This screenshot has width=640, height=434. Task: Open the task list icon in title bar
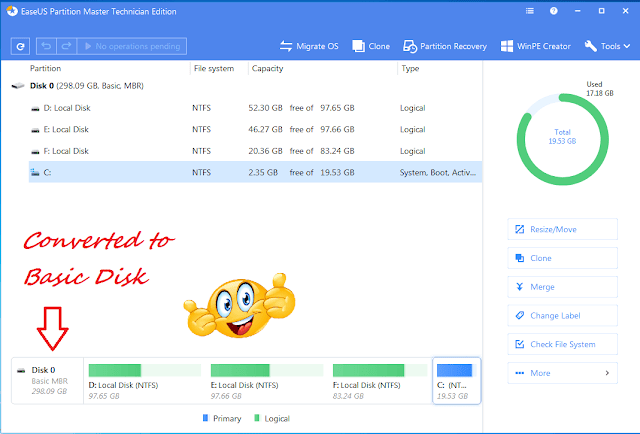pyautogui.click(x=530, y=11)
